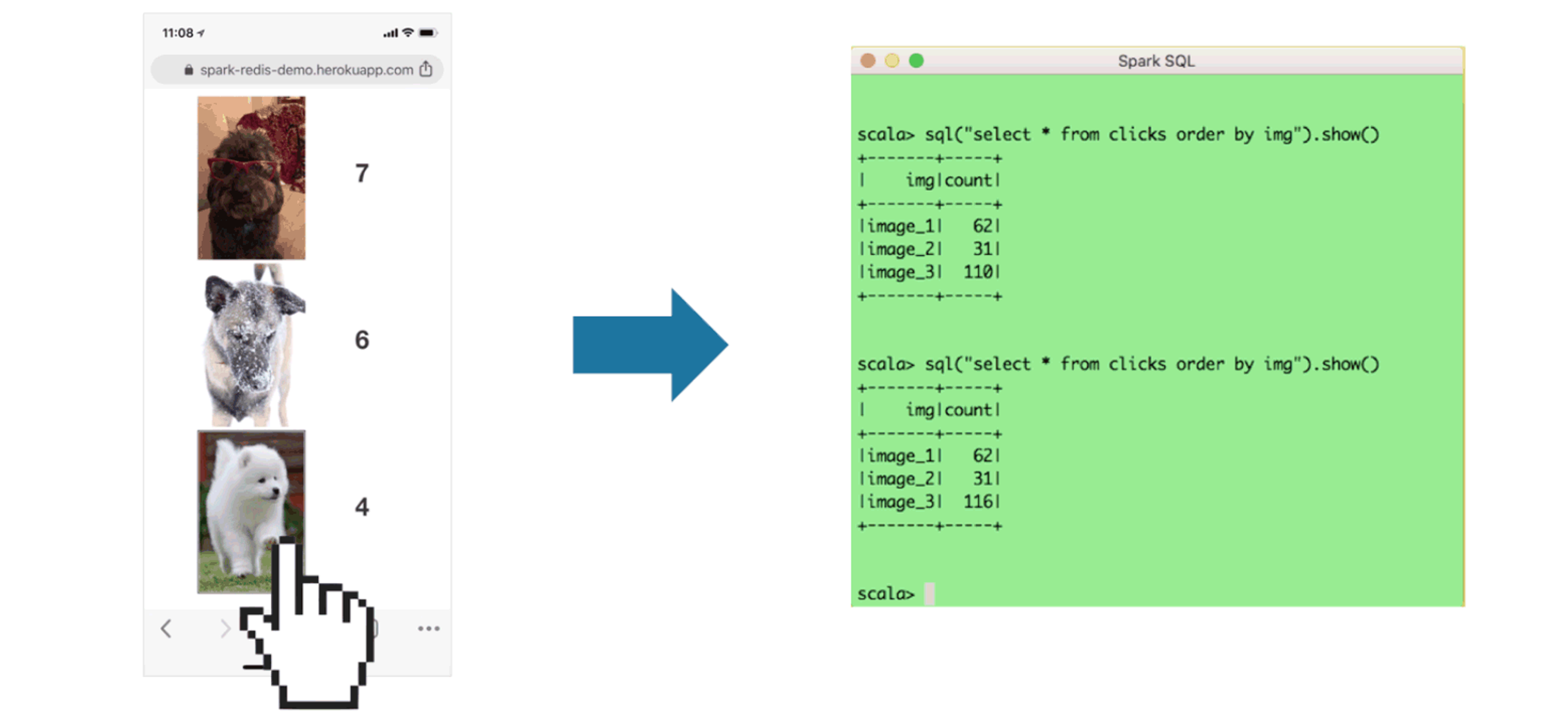Click the lock icon beside the URL
The height and width of the screenshot is (717, 1568).
coord(189,70)
